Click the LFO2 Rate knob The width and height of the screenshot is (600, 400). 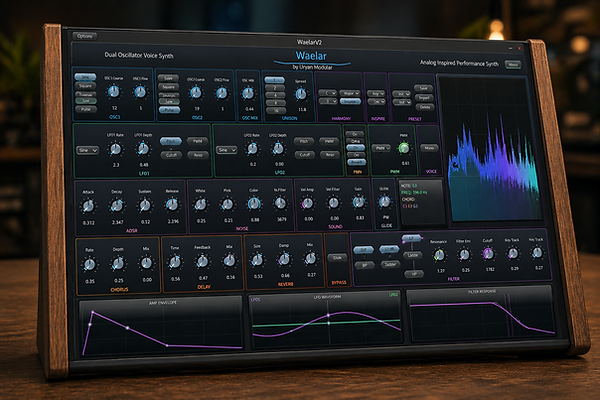click(x=253, y=149)
